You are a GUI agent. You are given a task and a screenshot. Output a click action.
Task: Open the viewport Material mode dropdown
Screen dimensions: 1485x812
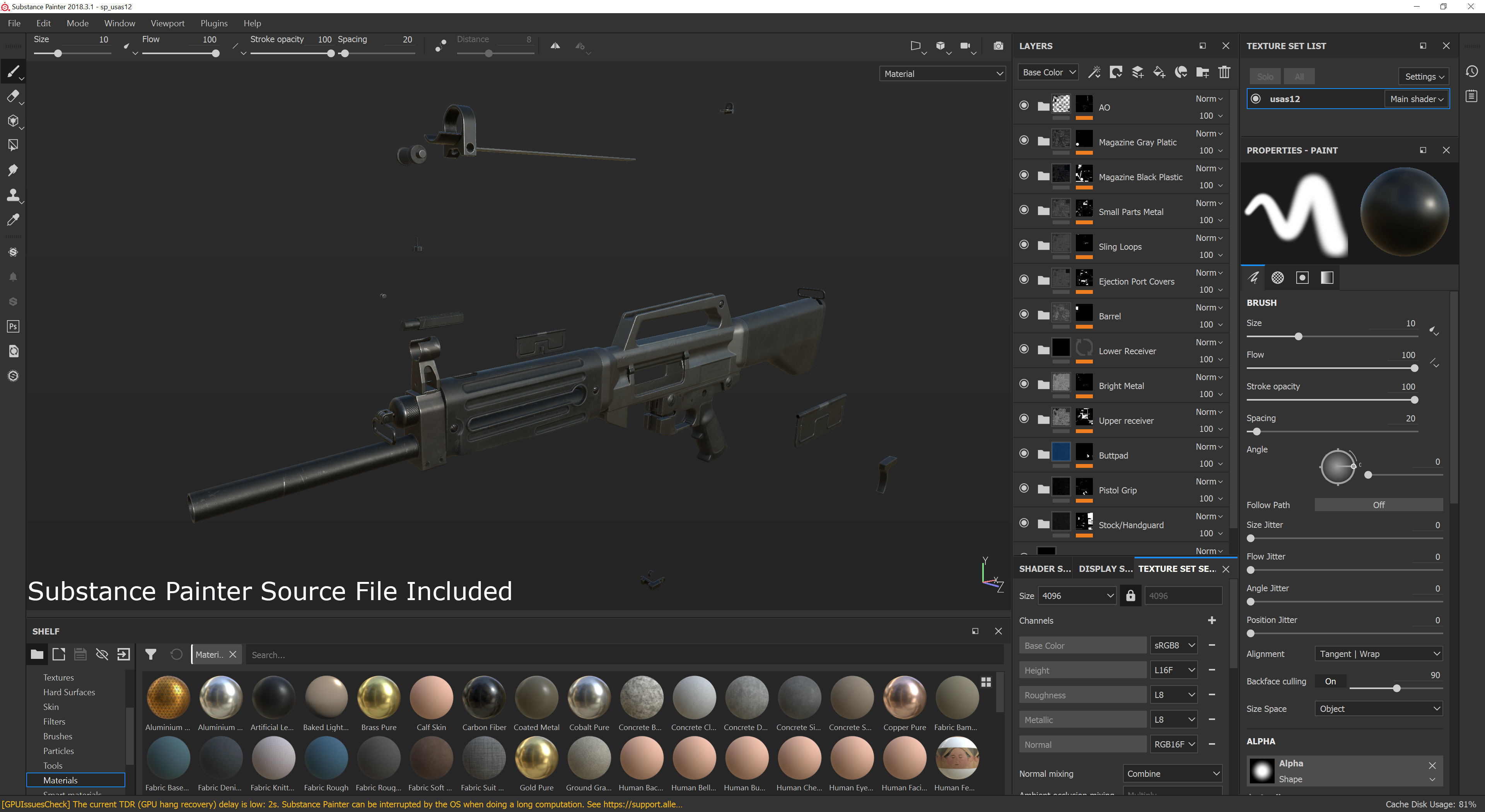[x=942, y=74]
